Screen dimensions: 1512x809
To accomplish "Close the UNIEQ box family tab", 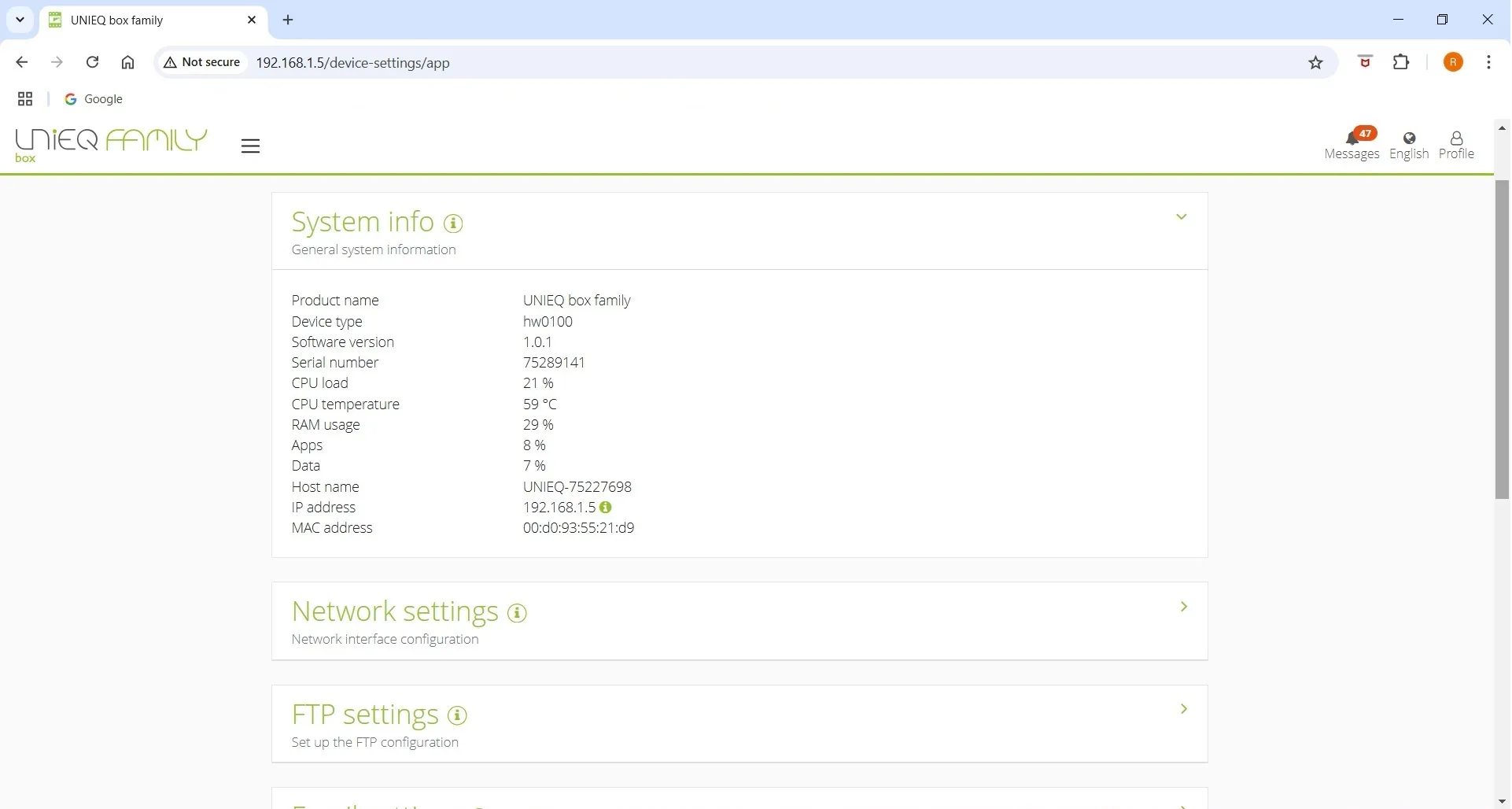I will pos(253,20).
